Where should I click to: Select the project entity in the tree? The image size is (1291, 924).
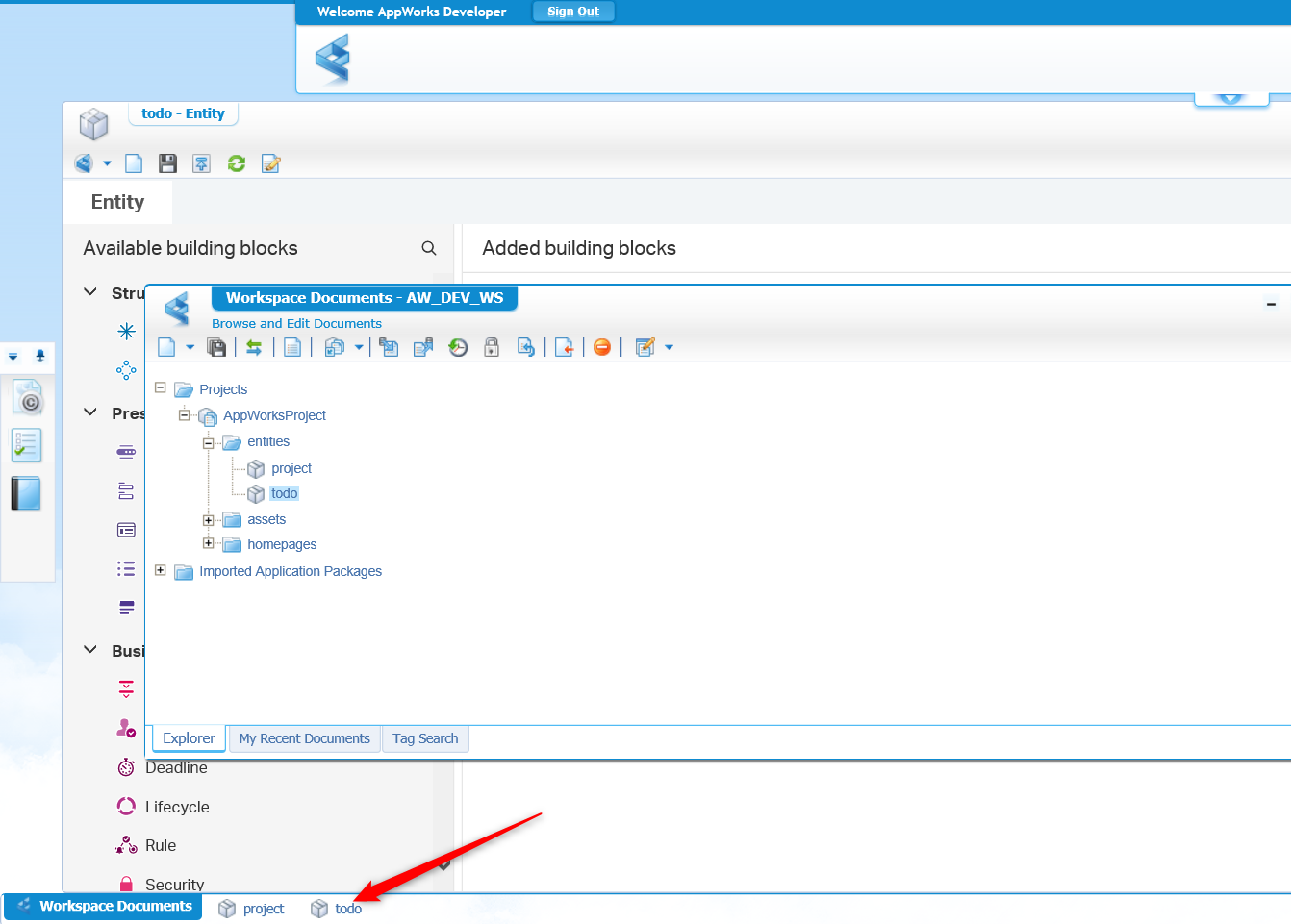(x=291, y=468)
